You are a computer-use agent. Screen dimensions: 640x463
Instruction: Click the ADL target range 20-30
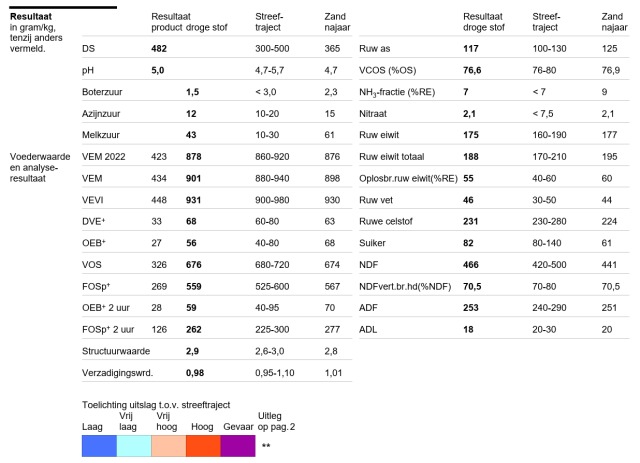(544, 329)
